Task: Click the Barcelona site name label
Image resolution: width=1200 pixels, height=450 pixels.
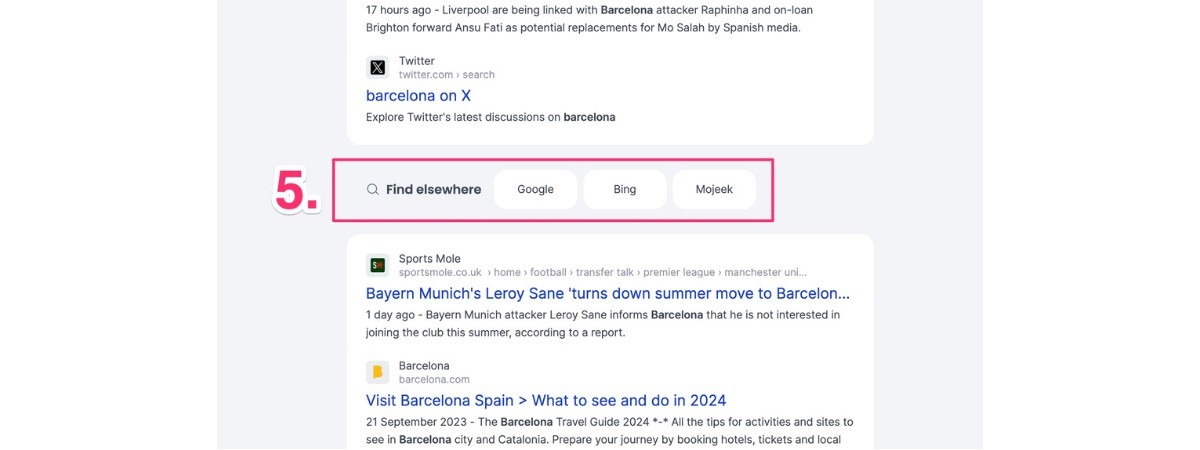Action: (x=424, y=366)
